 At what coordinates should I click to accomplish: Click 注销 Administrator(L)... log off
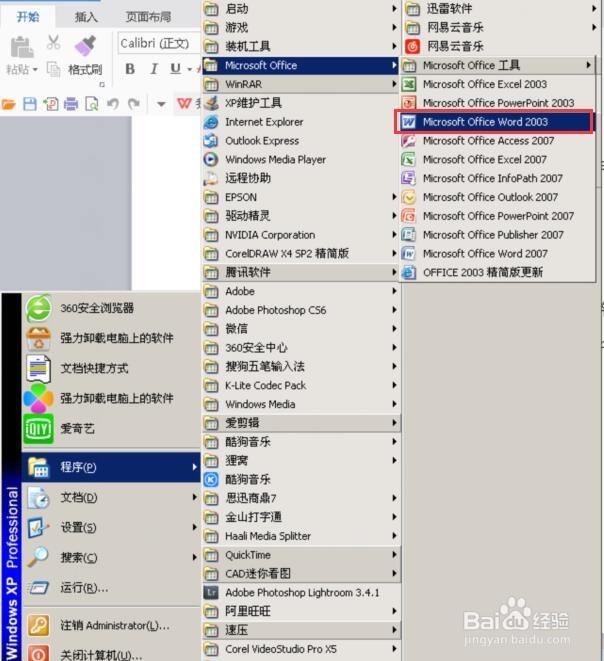click(112, 626)
